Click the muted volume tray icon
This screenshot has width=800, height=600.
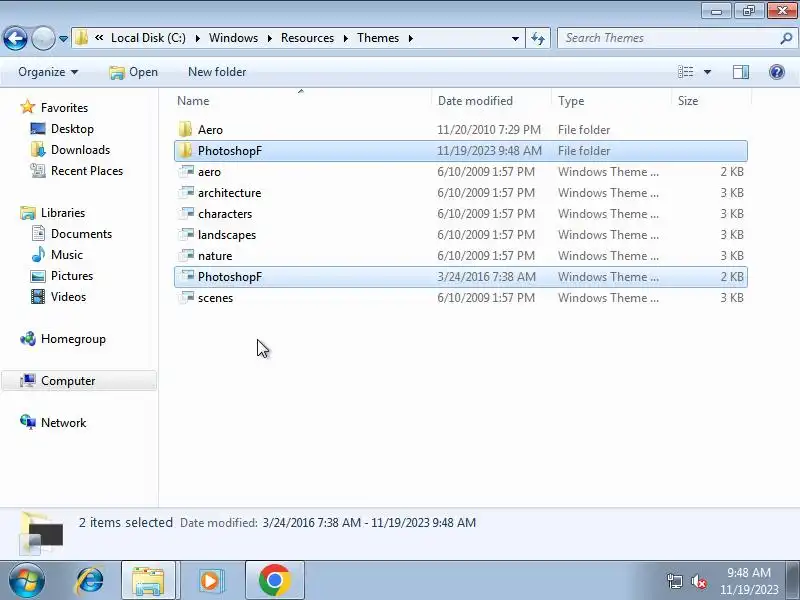698,581
